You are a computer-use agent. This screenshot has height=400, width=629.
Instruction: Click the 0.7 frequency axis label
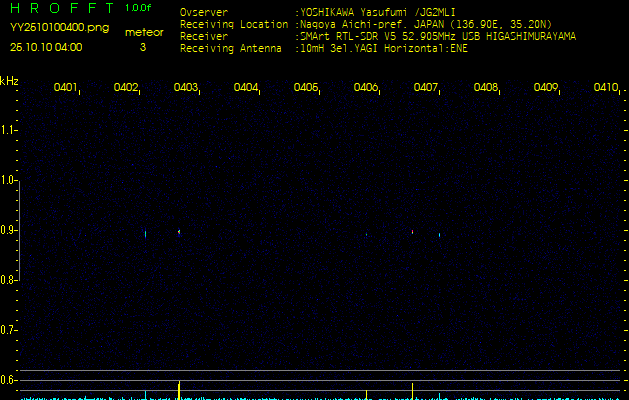7,330
